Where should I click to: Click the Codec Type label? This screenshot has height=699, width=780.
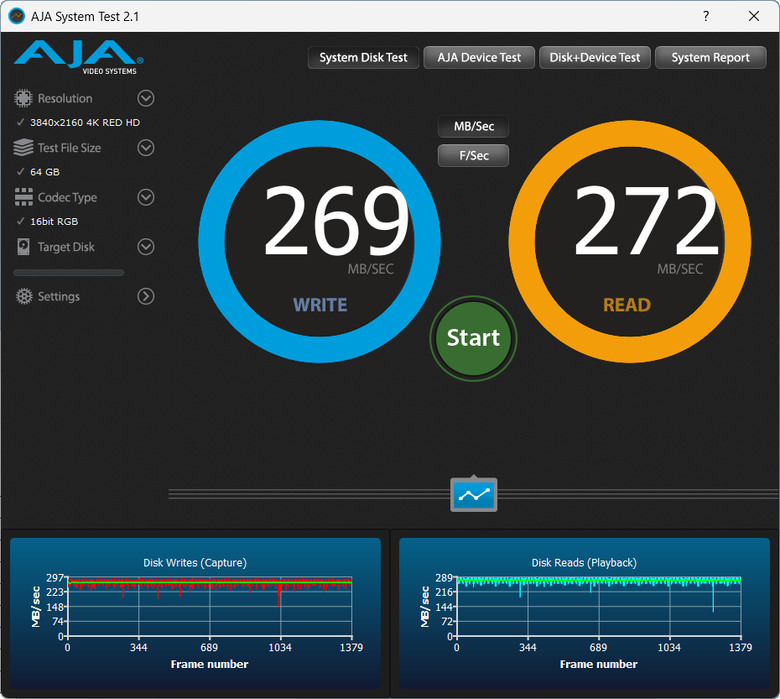pos(68,198)
